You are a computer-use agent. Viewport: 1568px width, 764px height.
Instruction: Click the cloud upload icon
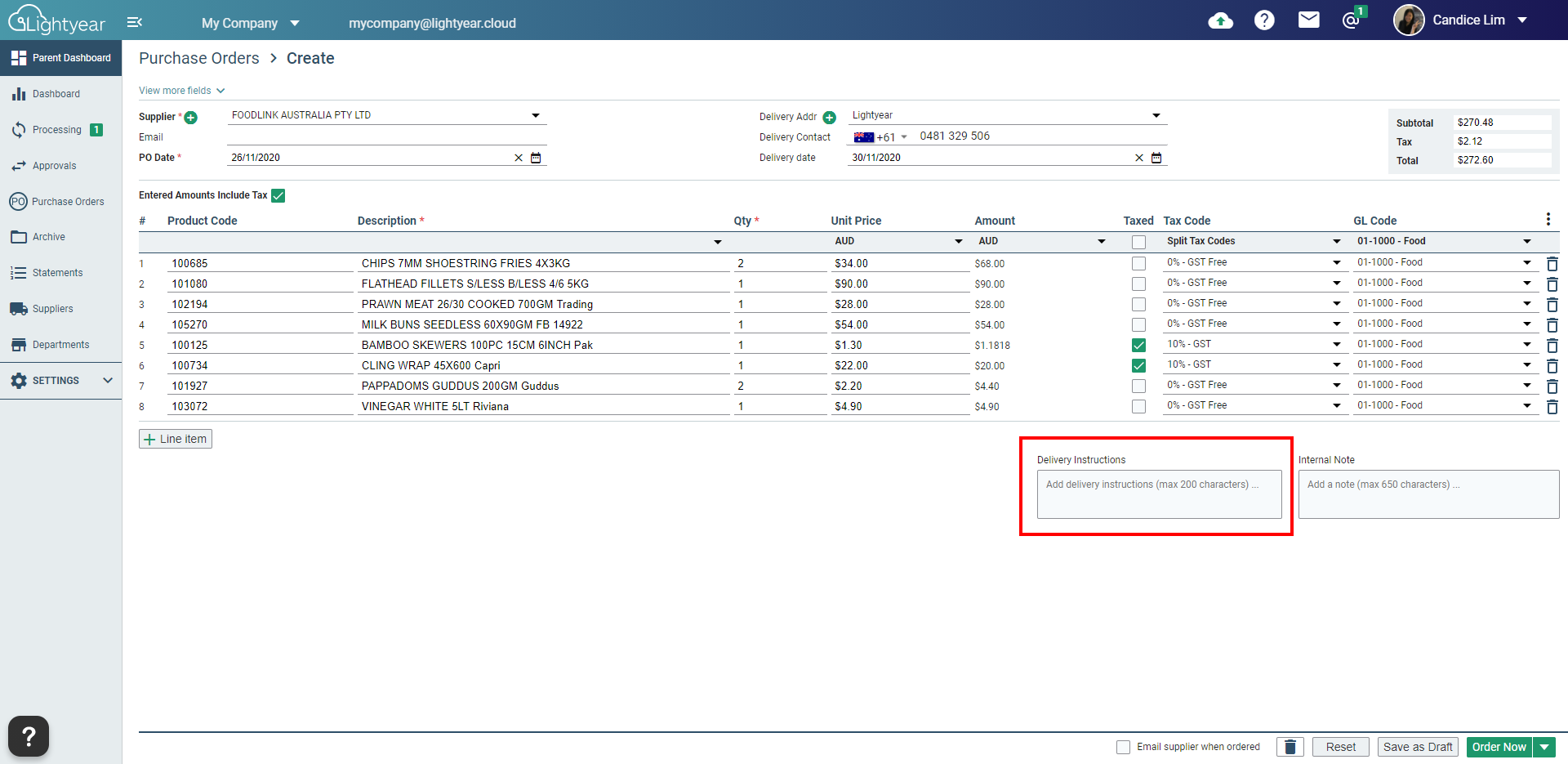coord(1220,21)
